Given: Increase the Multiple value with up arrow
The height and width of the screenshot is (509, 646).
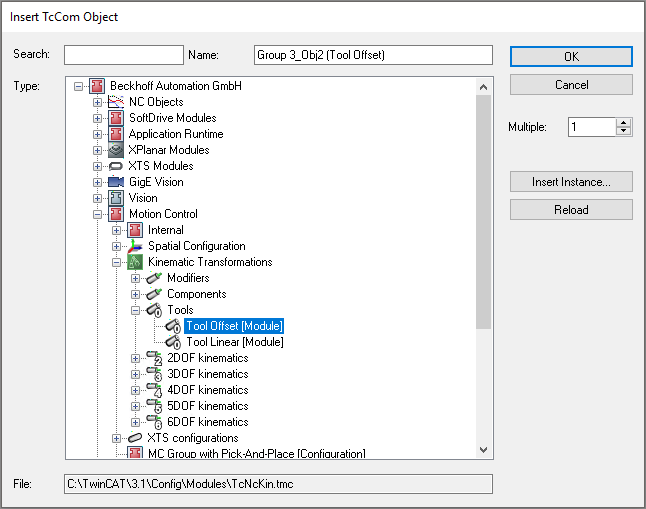Looking at the screenshot, I should (624, 123).
